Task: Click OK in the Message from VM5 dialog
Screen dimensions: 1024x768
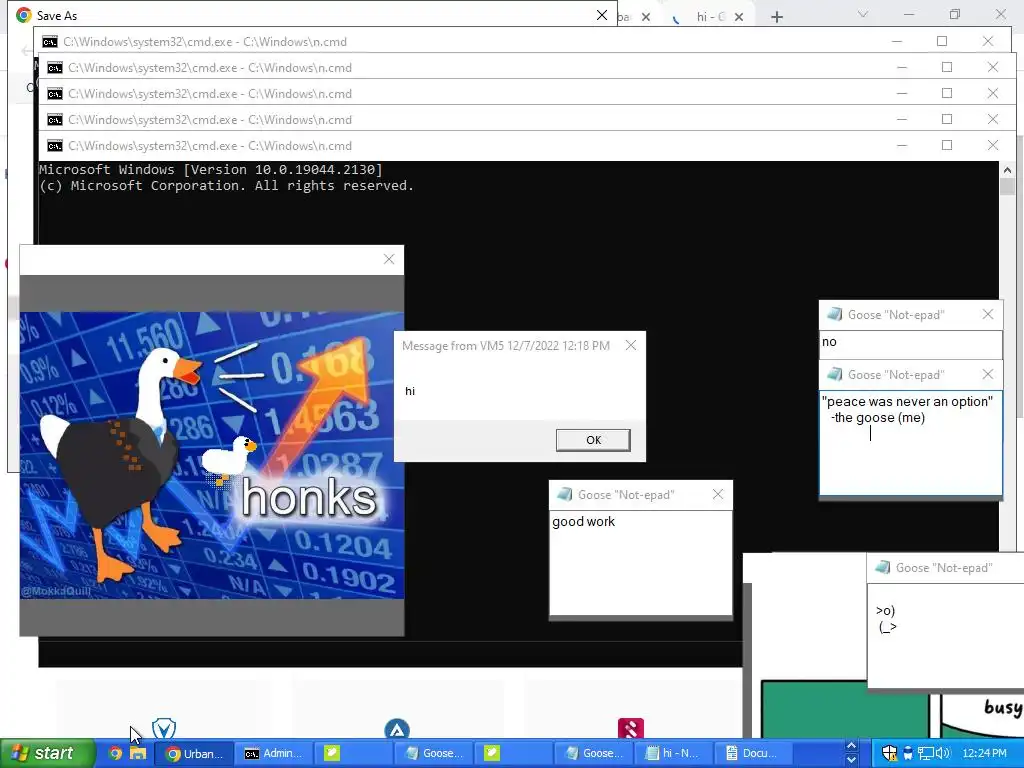Action: click(593, 440)
